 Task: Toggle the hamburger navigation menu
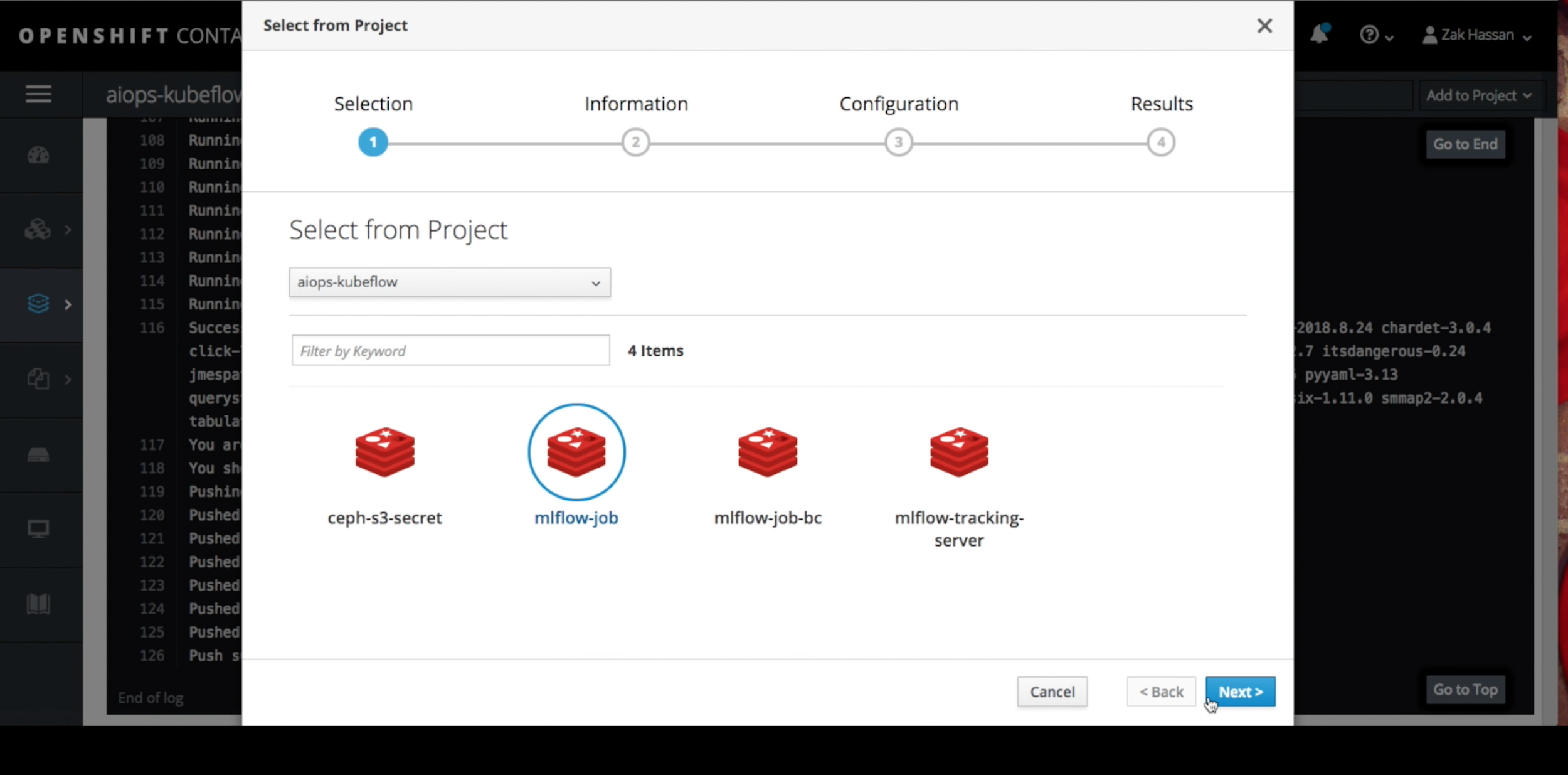coord(38,94)
